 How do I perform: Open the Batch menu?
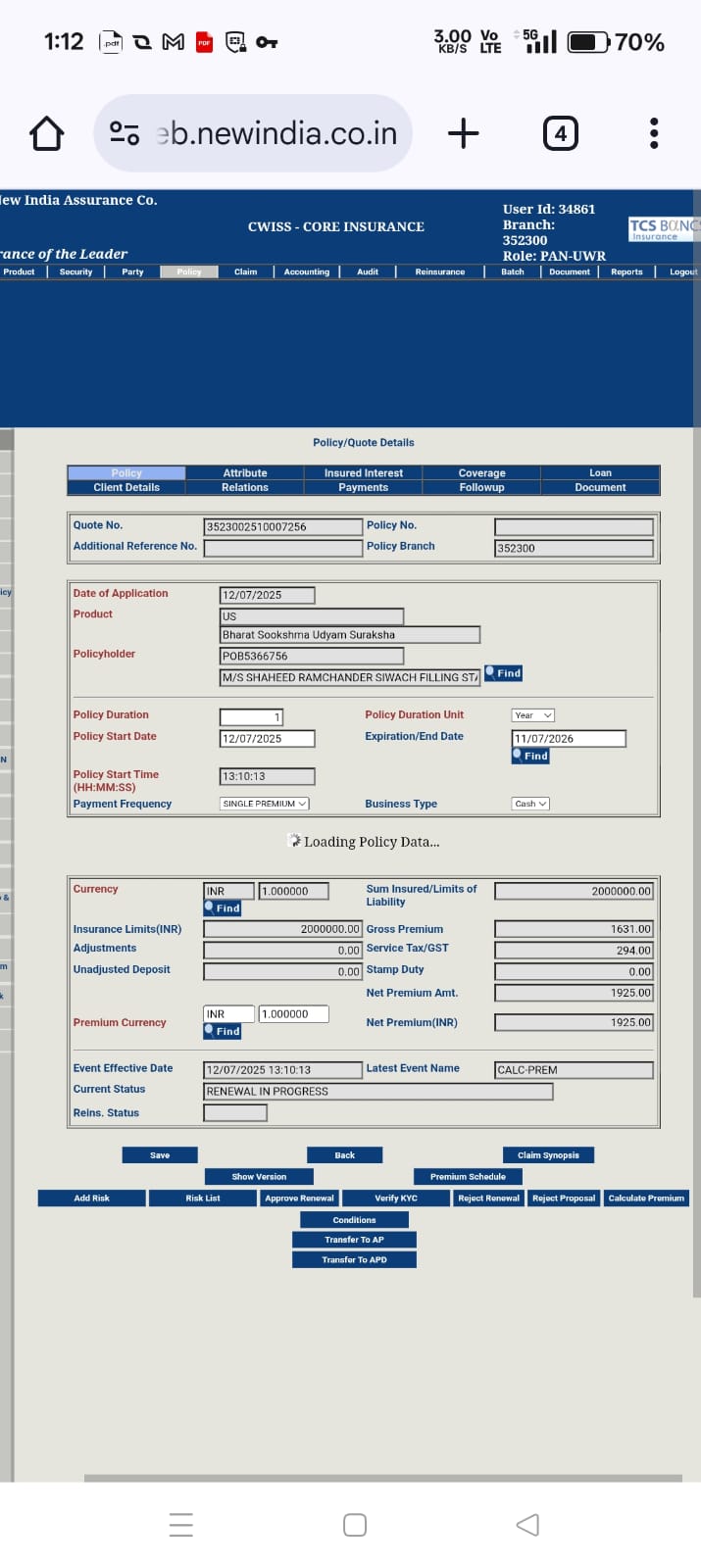click(513, 271)
